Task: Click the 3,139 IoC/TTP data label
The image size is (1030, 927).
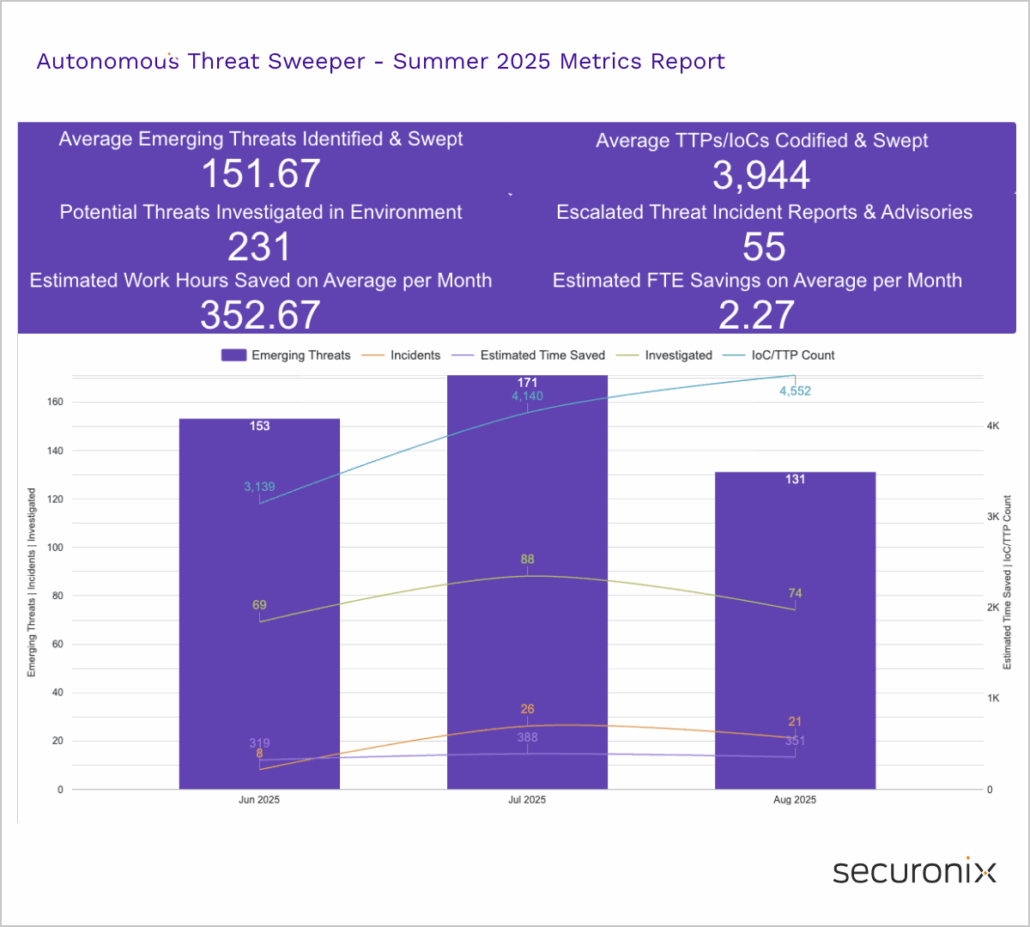Action: coord(259,487)
